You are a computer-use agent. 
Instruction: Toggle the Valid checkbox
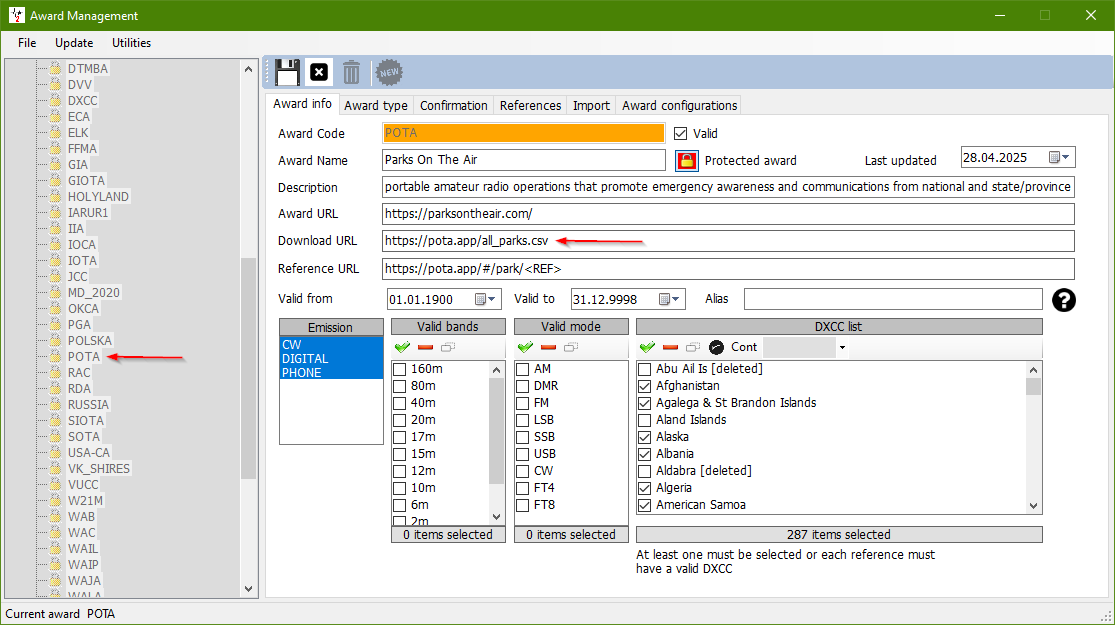681,134
